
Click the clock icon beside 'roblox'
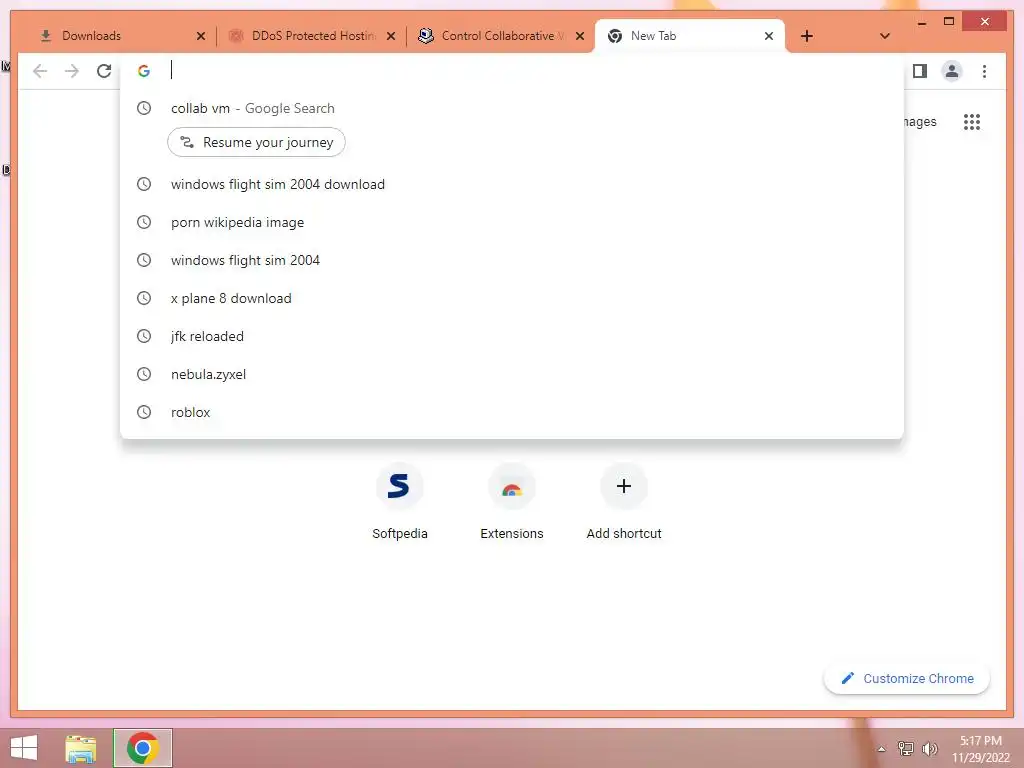[144, 412]
